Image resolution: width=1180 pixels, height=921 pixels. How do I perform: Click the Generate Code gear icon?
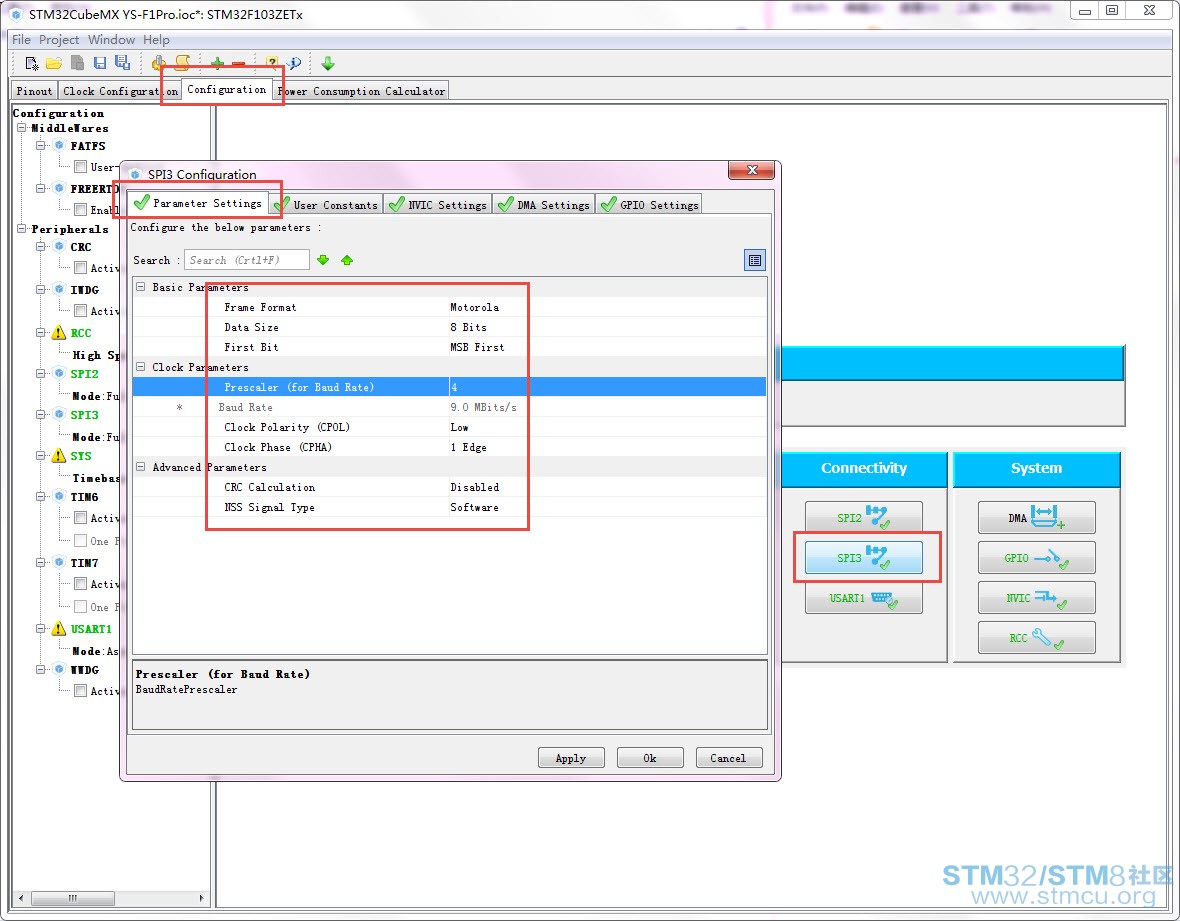159,63
